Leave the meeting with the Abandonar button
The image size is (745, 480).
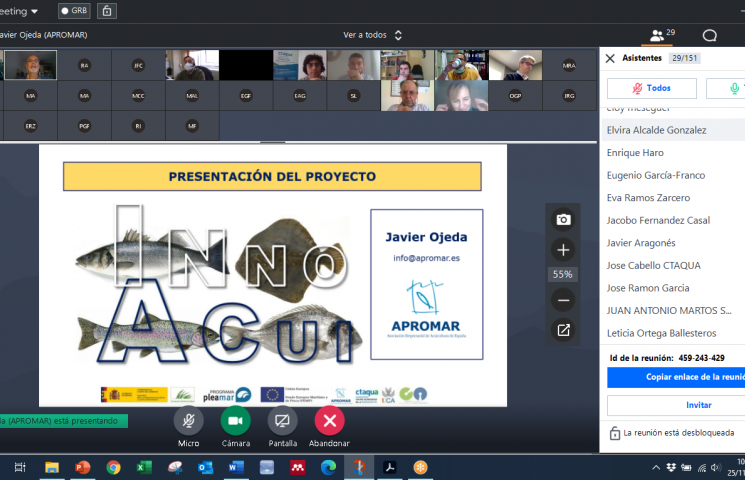329,421
